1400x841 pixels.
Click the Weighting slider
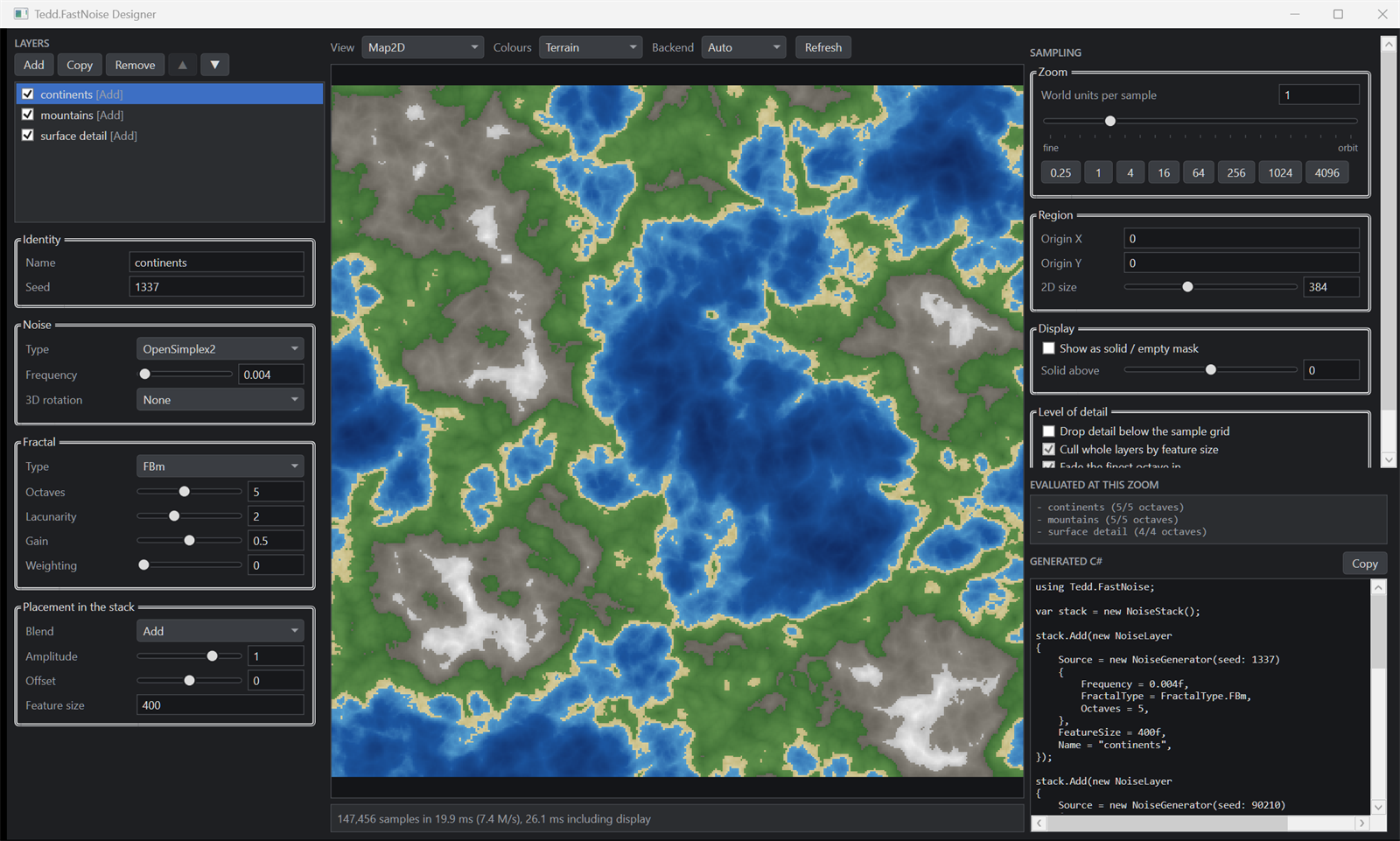coord(189,565)
